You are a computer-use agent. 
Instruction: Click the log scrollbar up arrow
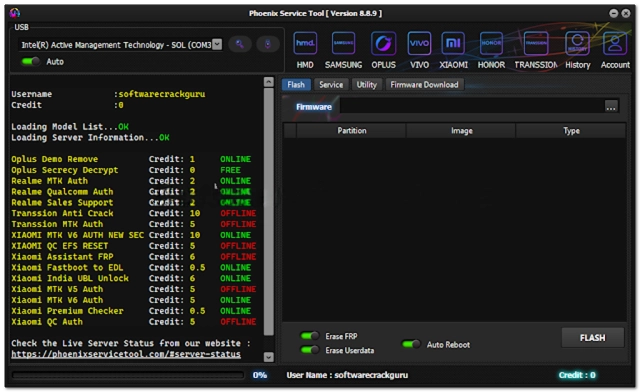269,82
